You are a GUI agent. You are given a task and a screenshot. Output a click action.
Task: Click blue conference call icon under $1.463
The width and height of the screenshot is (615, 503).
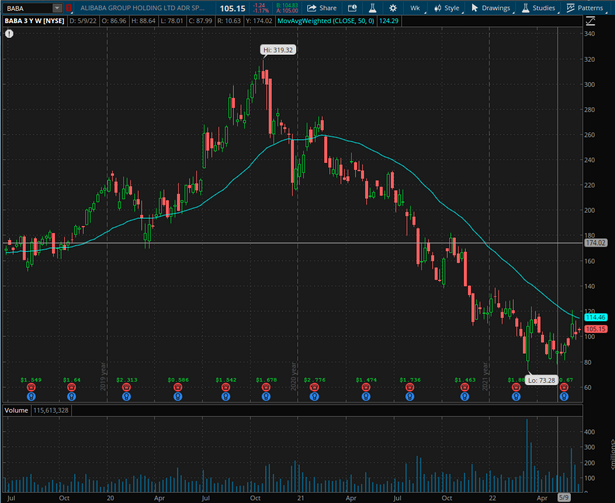(465, 397)
